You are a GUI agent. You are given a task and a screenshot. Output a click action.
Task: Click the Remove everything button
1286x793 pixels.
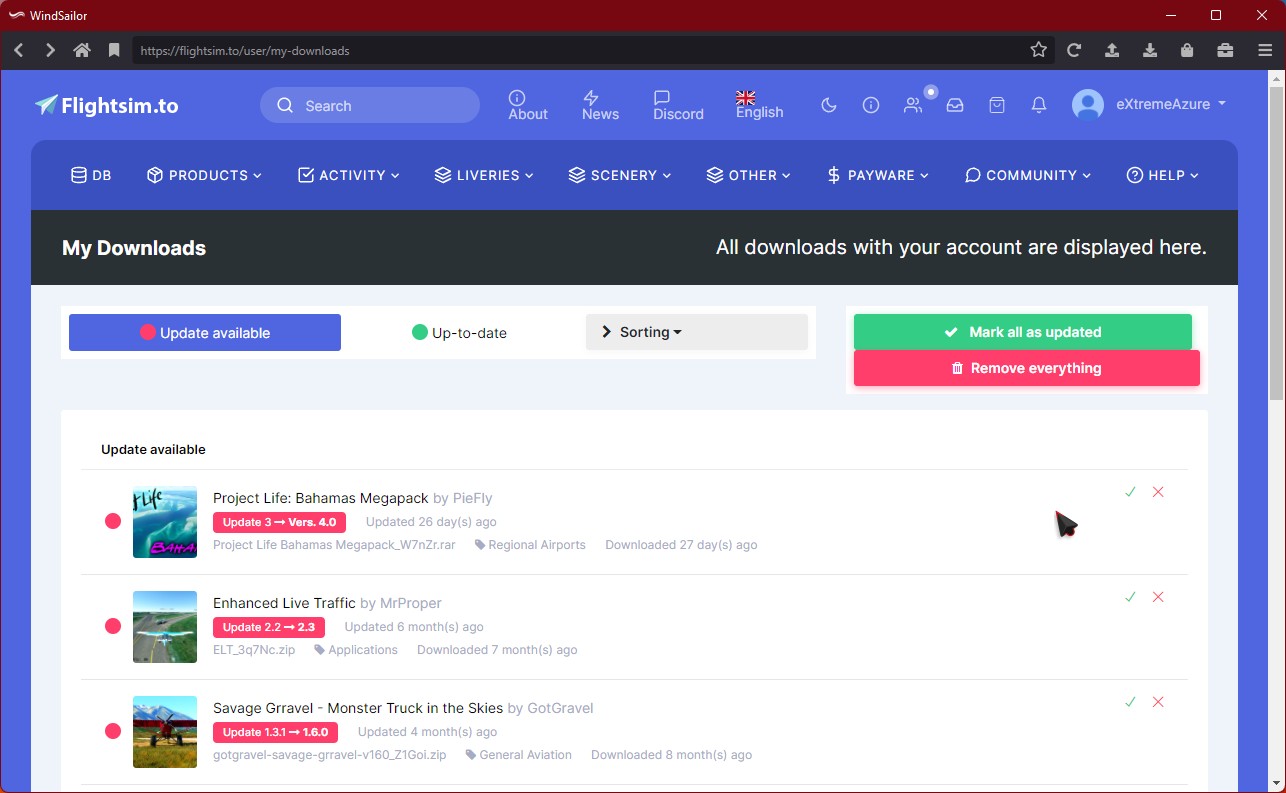click(x=1026, y=368)
